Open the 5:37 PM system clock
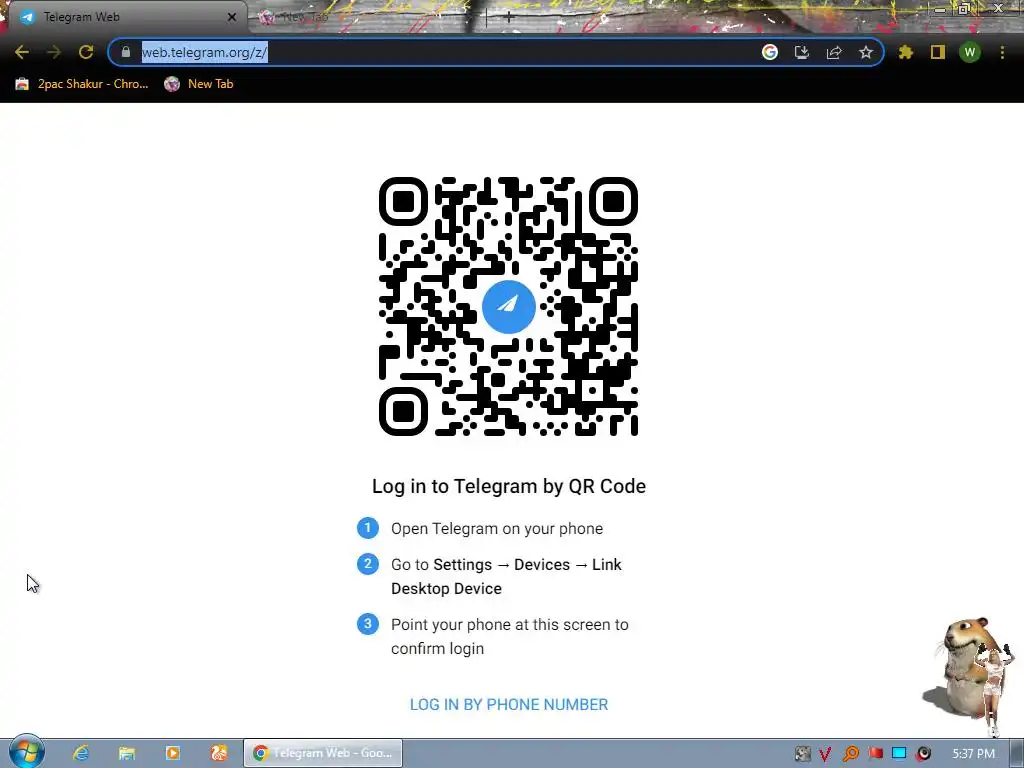The width and height of the screenshot is (1024, 768). 973,754
